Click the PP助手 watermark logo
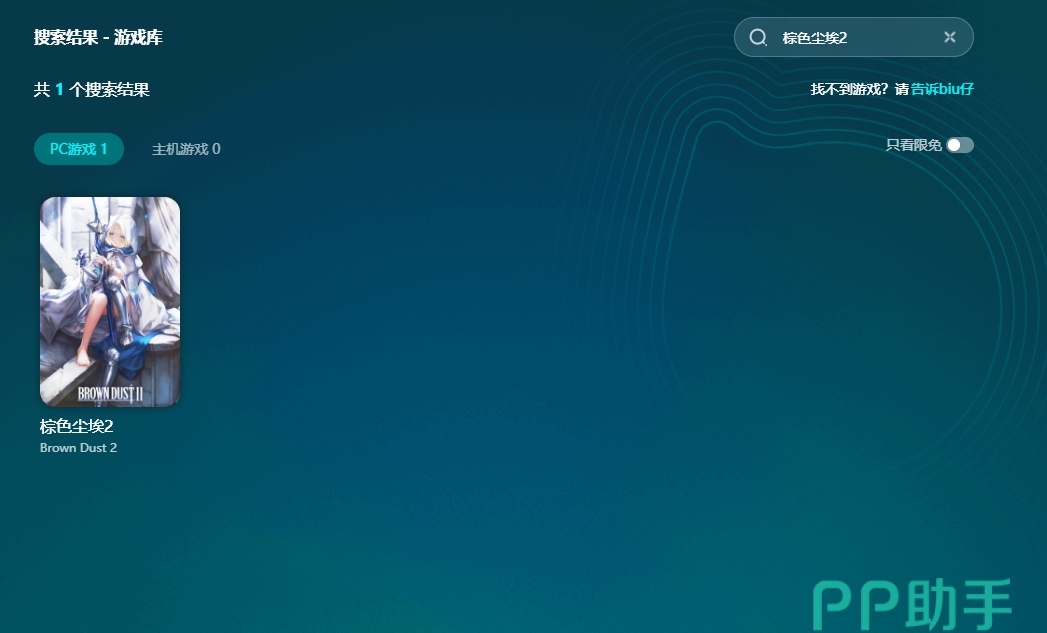Image resolution: width=1047 pixels, height=633 pixels. [912, 604]
